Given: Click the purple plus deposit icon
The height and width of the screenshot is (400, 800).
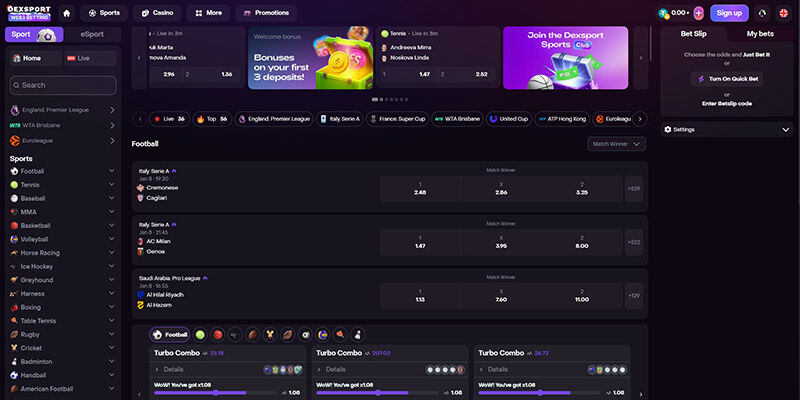Looking at the screenshot, I should [698, 13].
